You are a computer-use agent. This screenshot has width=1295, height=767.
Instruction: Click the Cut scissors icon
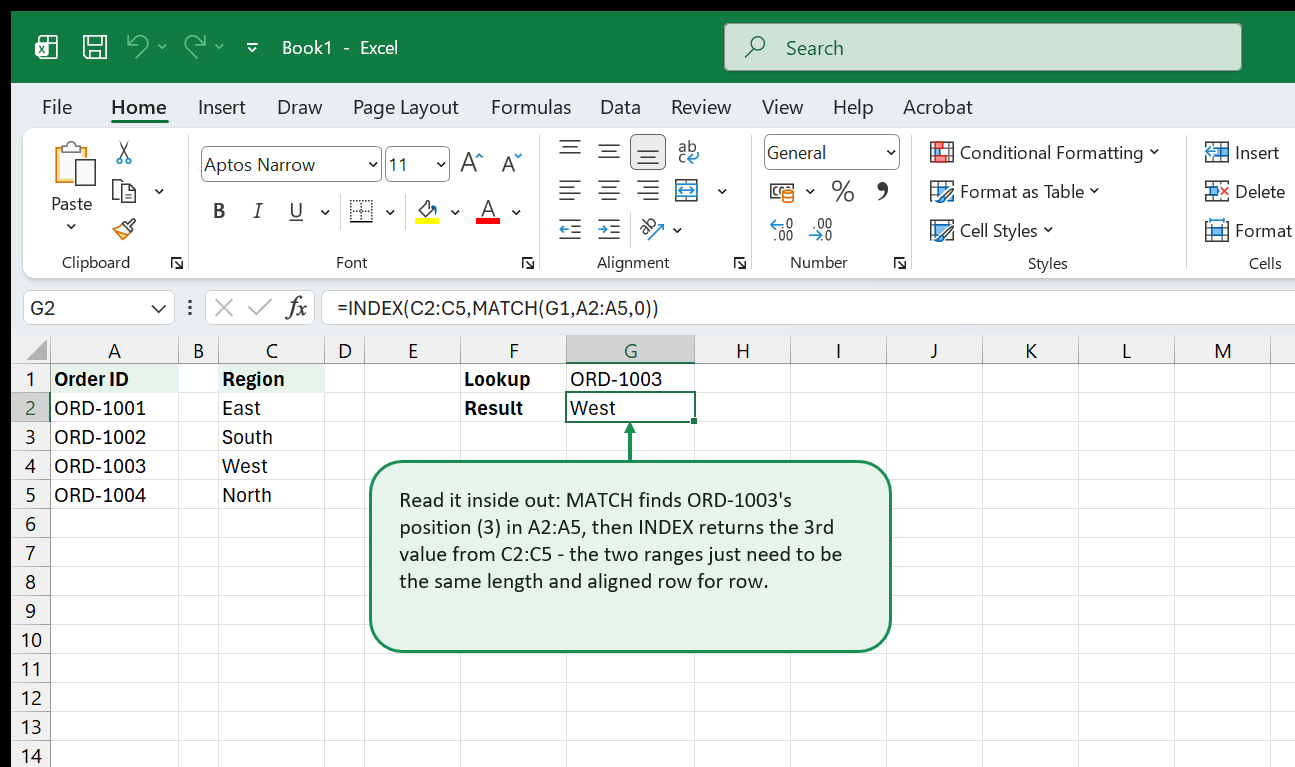124,153
